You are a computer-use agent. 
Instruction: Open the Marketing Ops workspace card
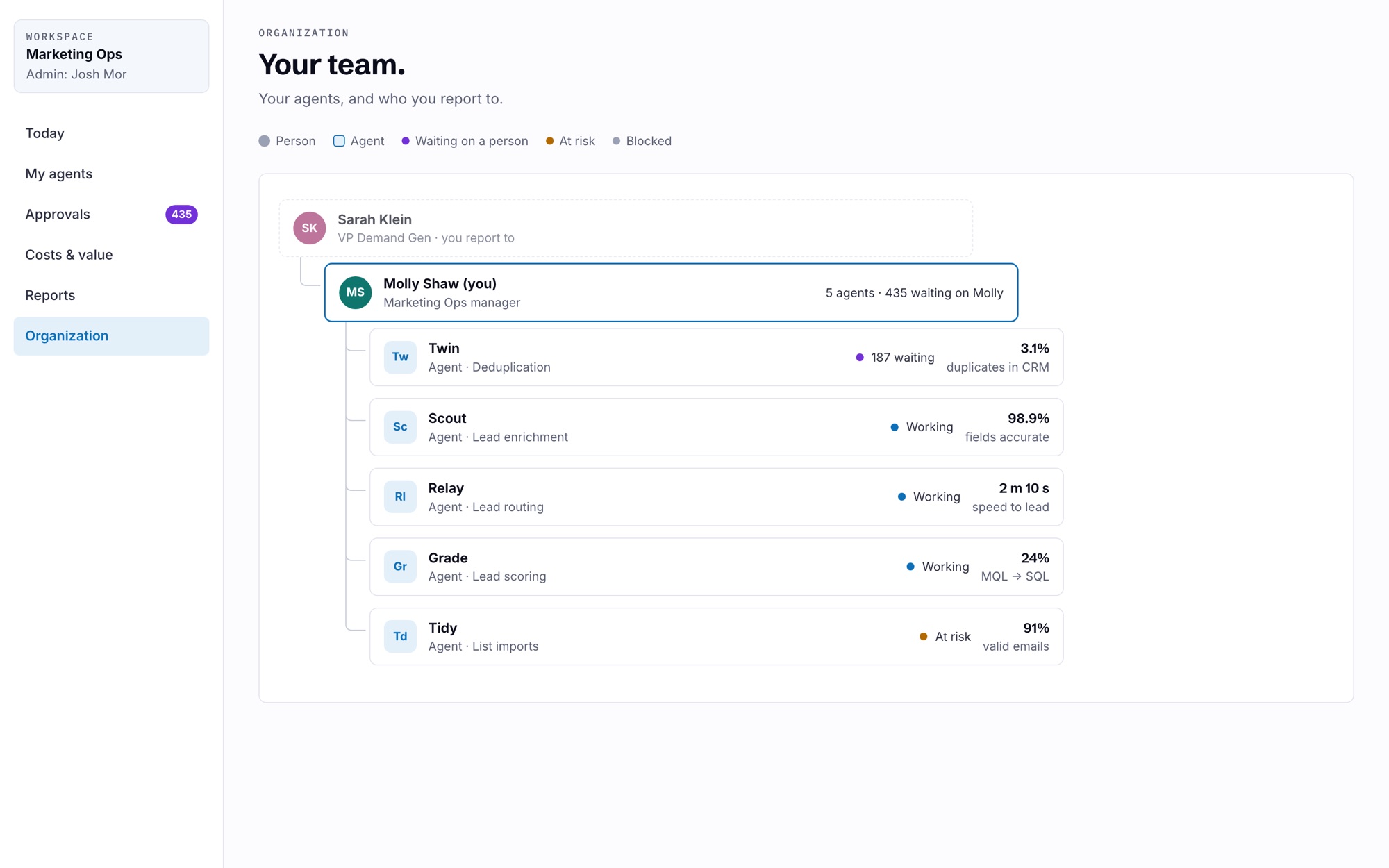coord(111,56)
